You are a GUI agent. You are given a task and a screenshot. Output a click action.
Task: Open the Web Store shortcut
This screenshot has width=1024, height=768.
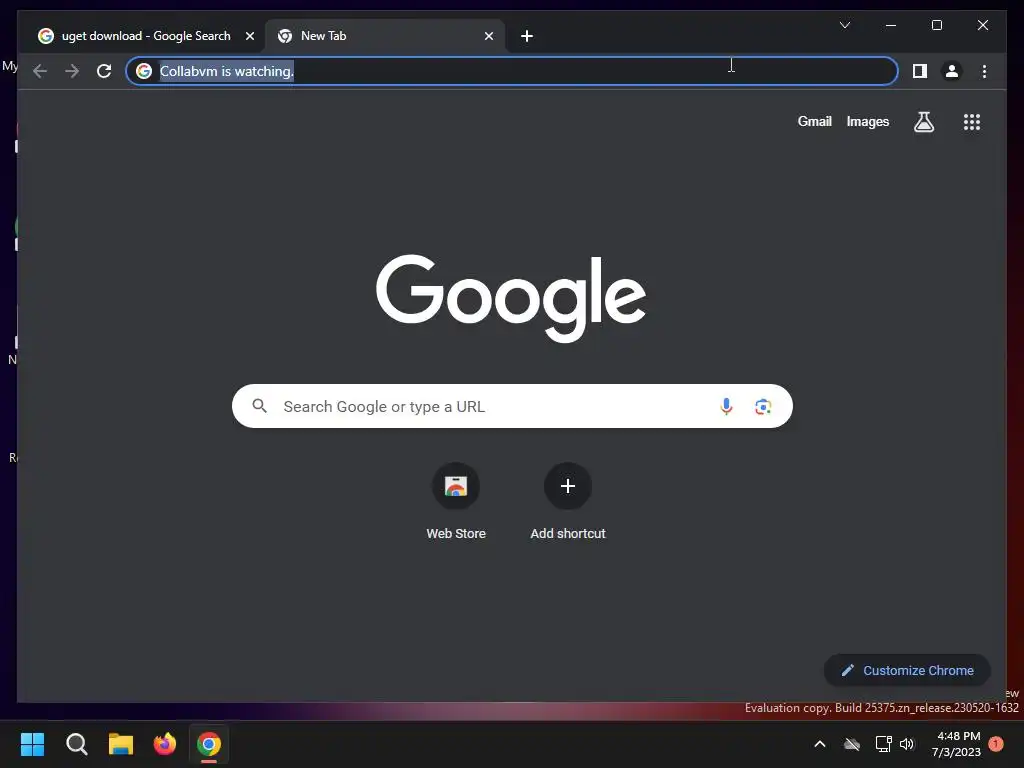click(456, 502)
